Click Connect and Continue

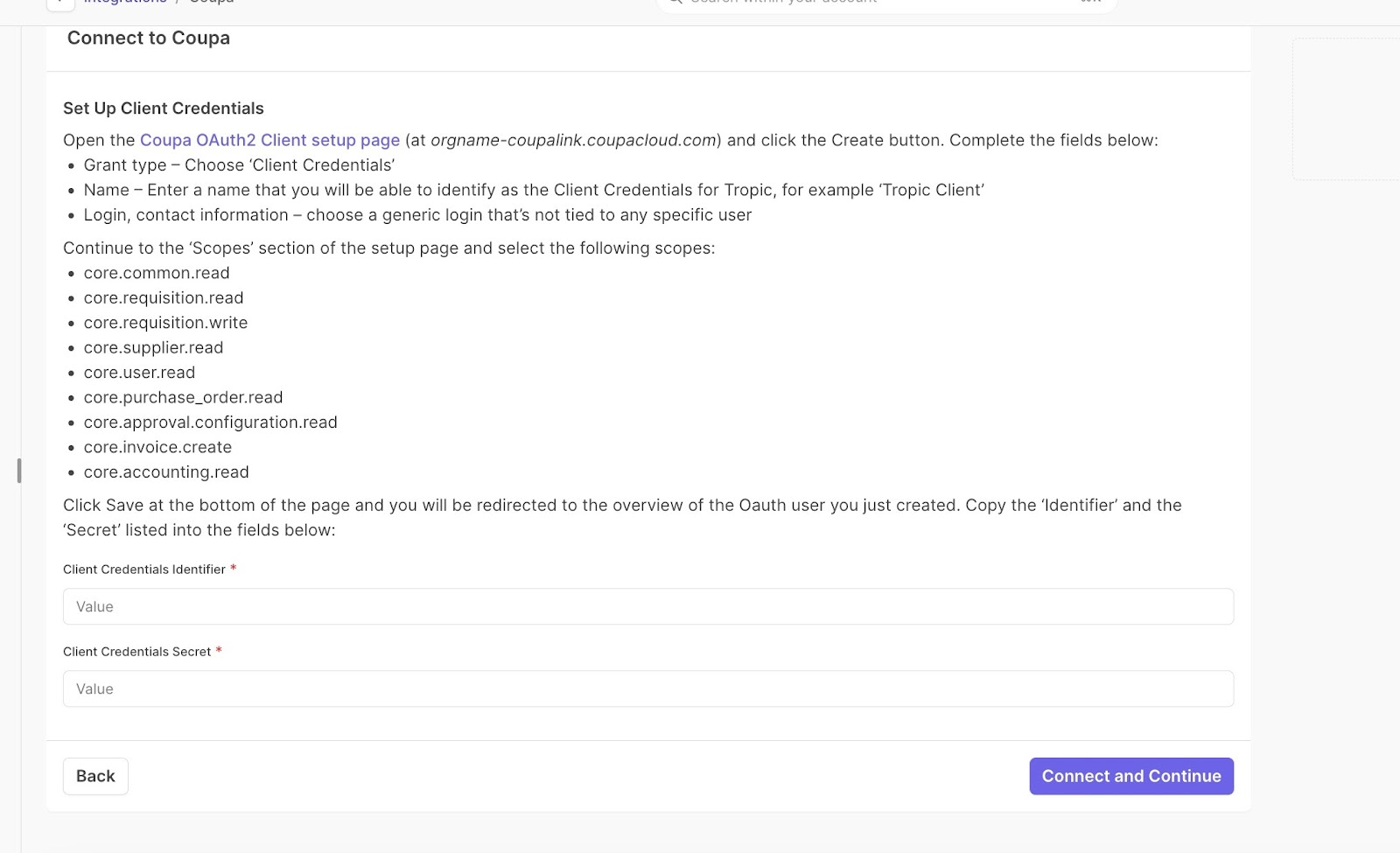tap(1130, 776)
